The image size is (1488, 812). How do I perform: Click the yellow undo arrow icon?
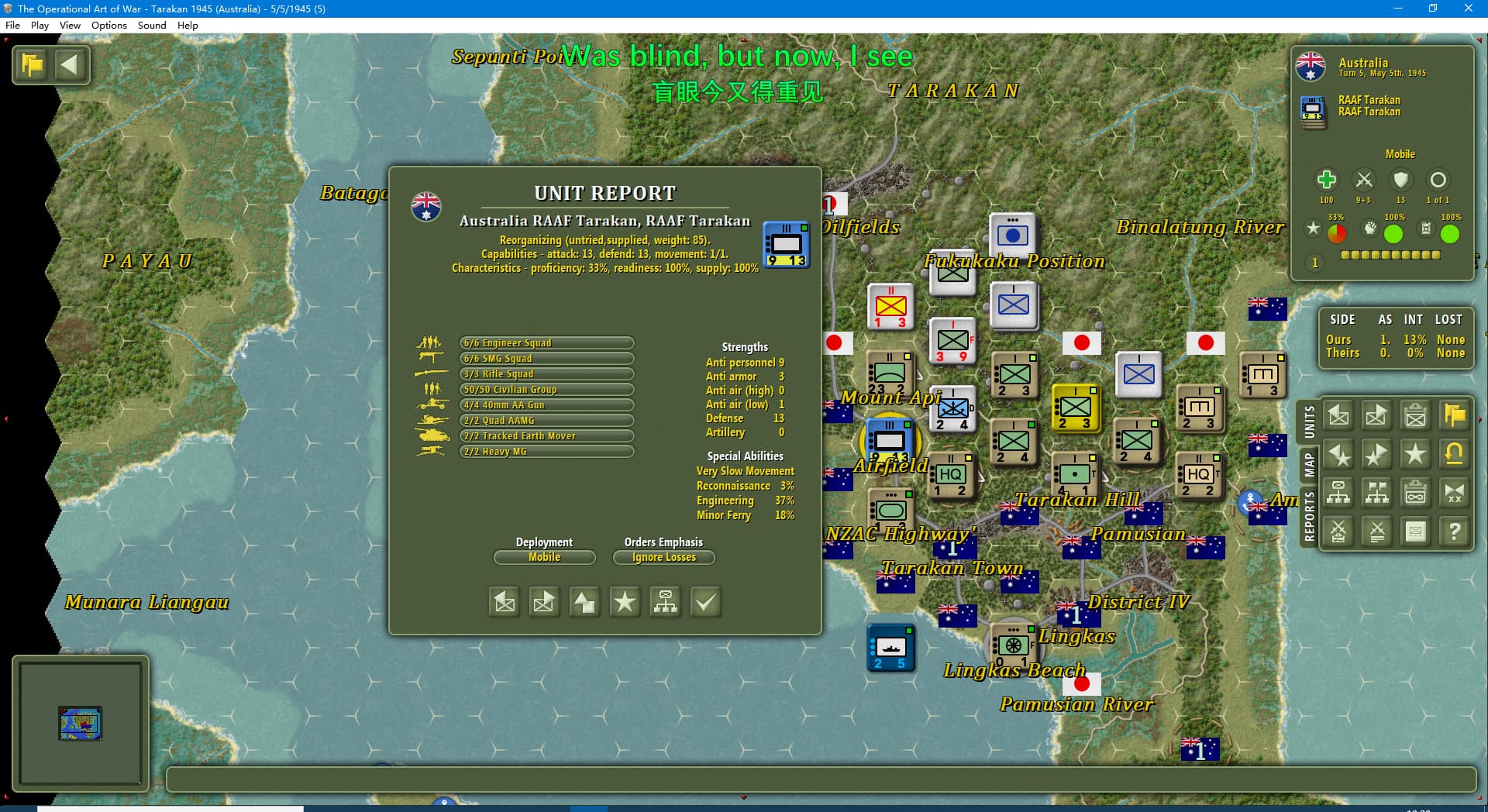tap(1454, 454)
